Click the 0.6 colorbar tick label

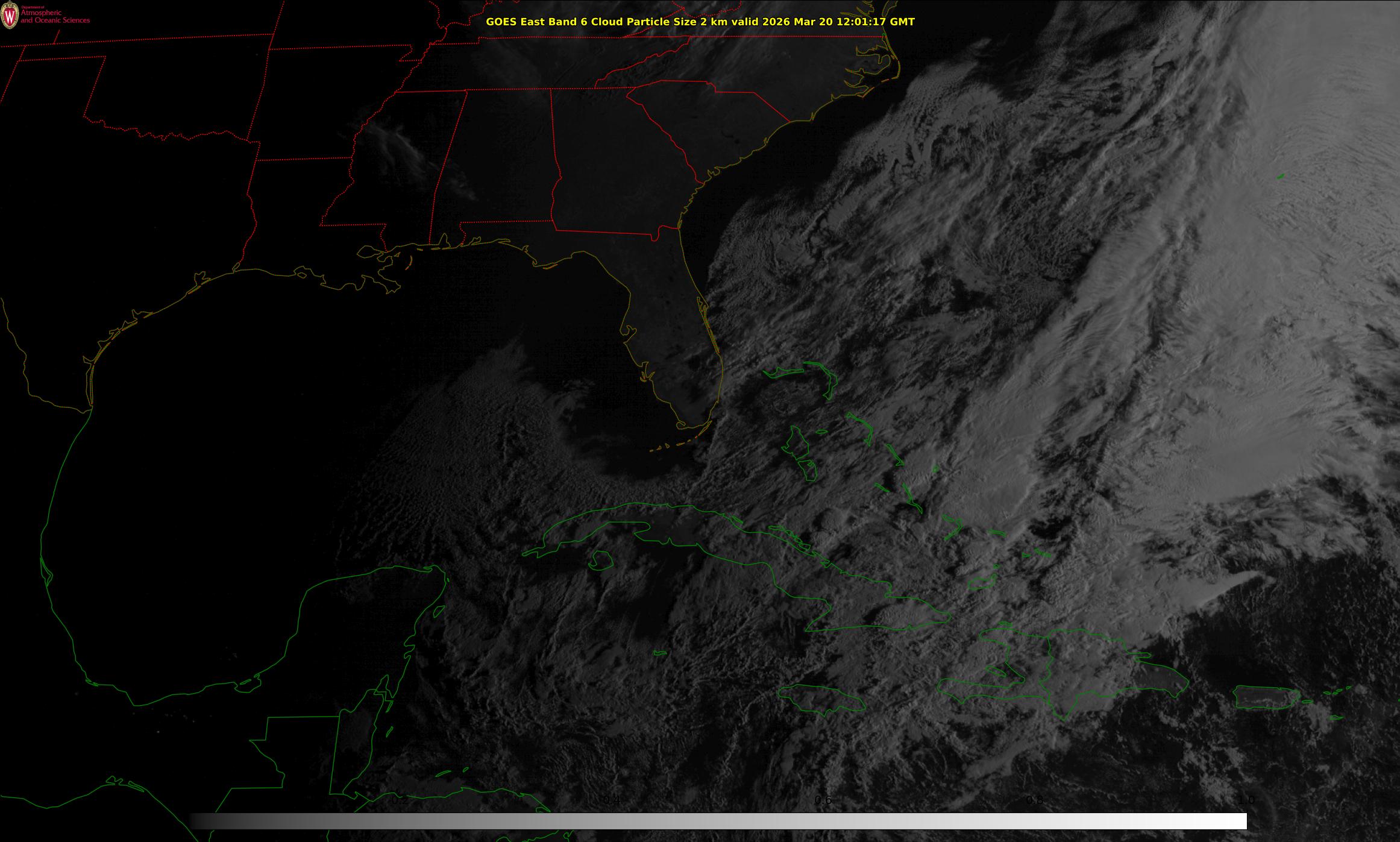(x=823, y=800)
